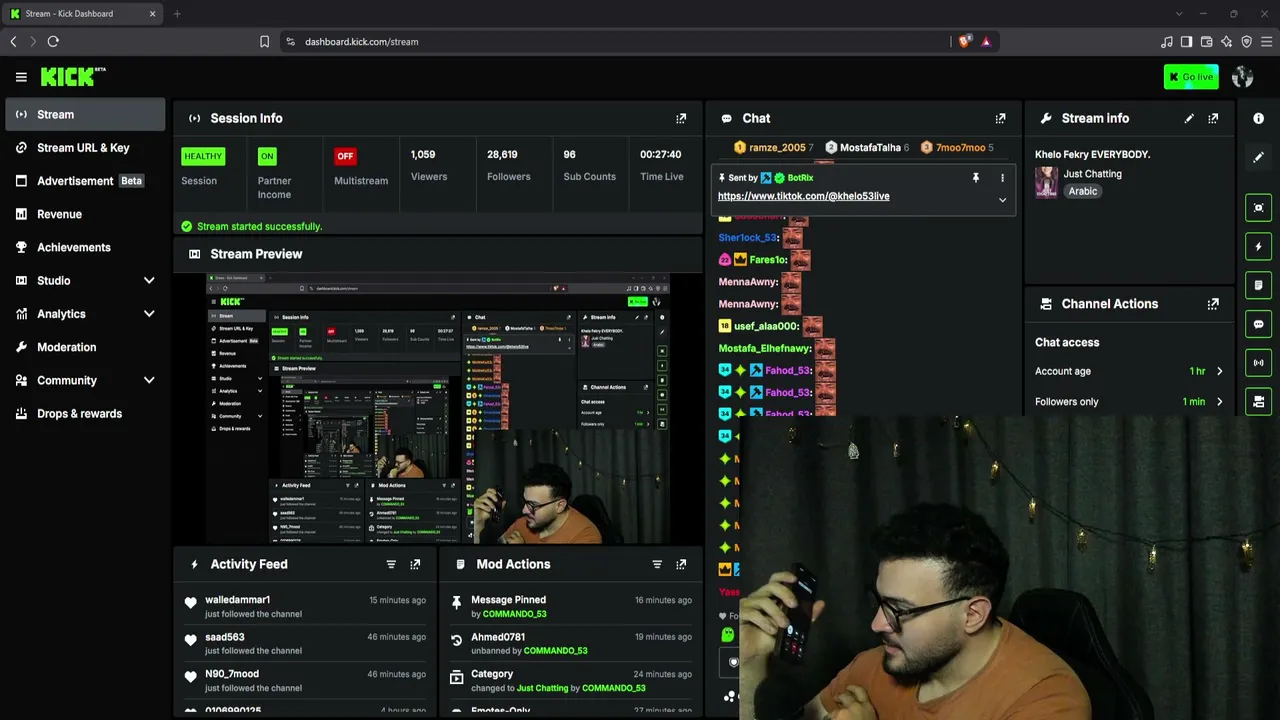The width and height of the screenshot is (1280, 720).
Task: Open the Brave VPN shield icon
Action: 1247,42
